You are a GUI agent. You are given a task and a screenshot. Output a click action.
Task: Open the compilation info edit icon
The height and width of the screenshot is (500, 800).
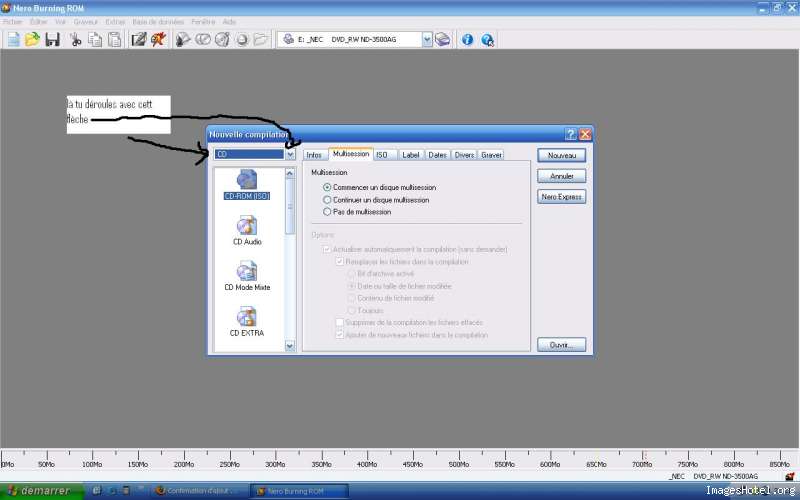(x=138, y=39)
